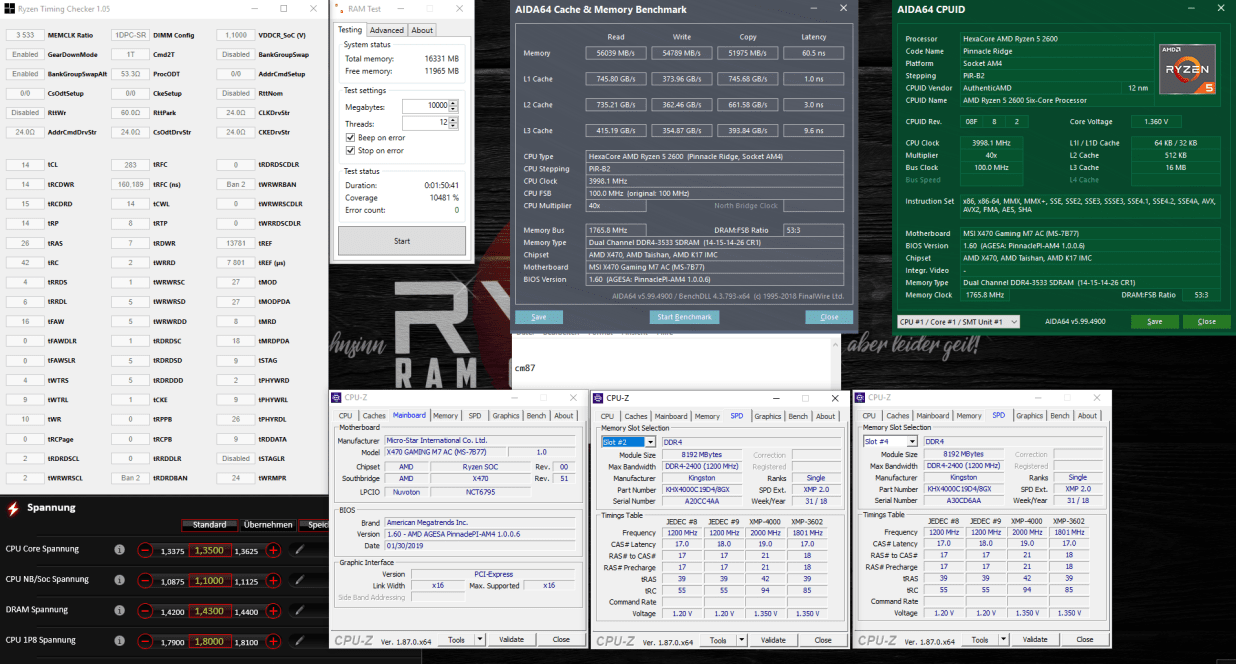Image resolution: width=1236 pixels, height=664 pixels.
Task: Click the Übernehmen button in Spannung panel
Action: (x=268, y=525)
